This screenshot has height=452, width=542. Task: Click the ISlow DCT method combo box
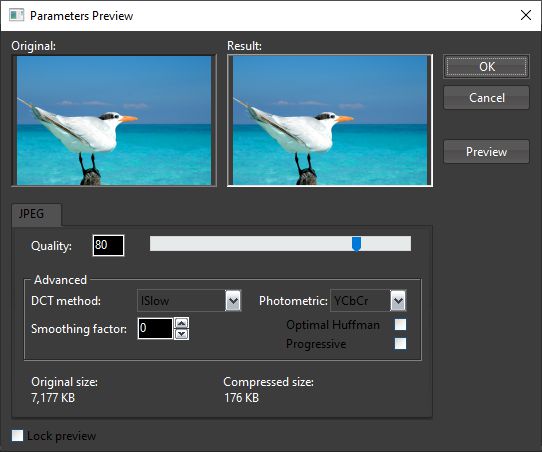point(189,301)
